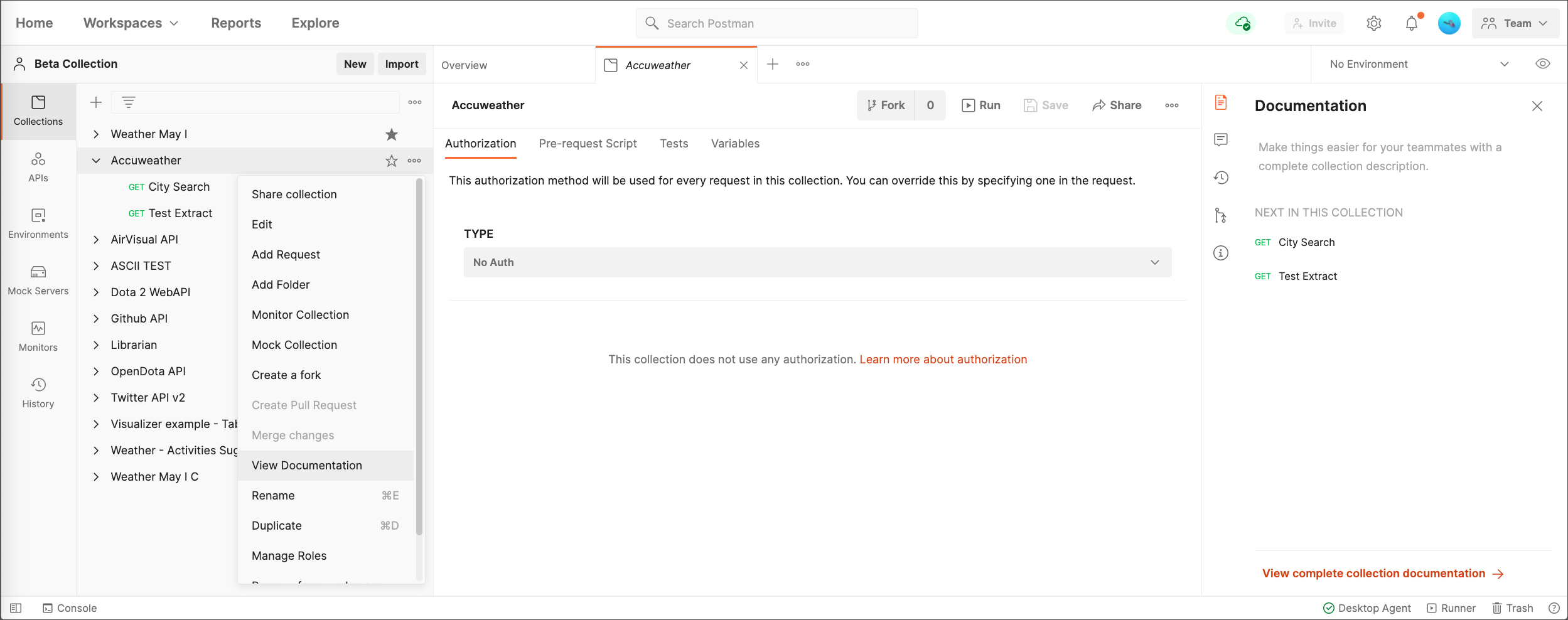The width and height of the screenshot is (1568, 620).
Task: Unstar the Weather May I collection
Action: pos(392,134)
